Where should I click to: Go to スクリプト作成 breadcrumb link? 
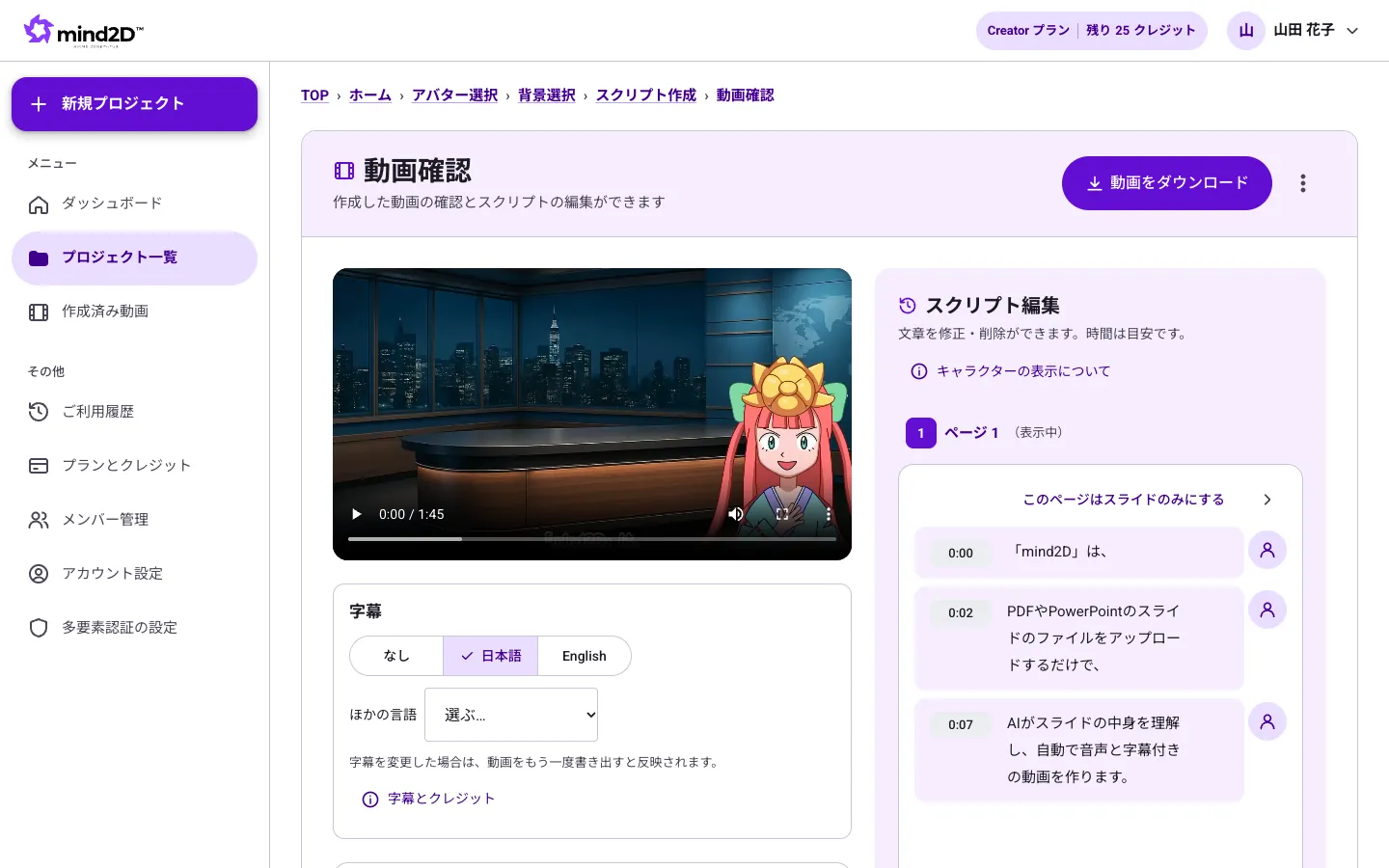[x=646, y=95]
